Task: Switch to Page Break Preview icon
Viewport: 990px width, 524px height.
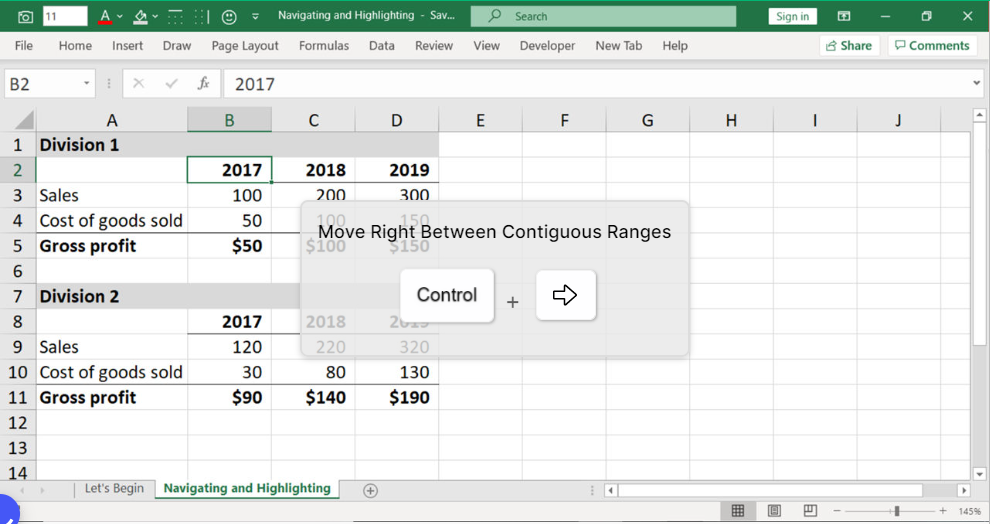Action: (x=810, y=510)
